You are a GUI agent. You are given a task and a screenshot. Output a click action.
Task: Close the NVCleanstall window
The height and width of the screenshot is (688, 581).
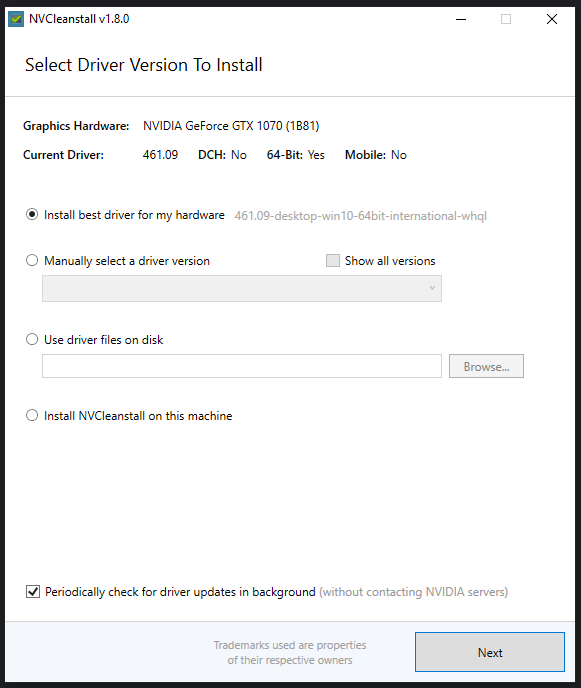(x=552, y=19)
